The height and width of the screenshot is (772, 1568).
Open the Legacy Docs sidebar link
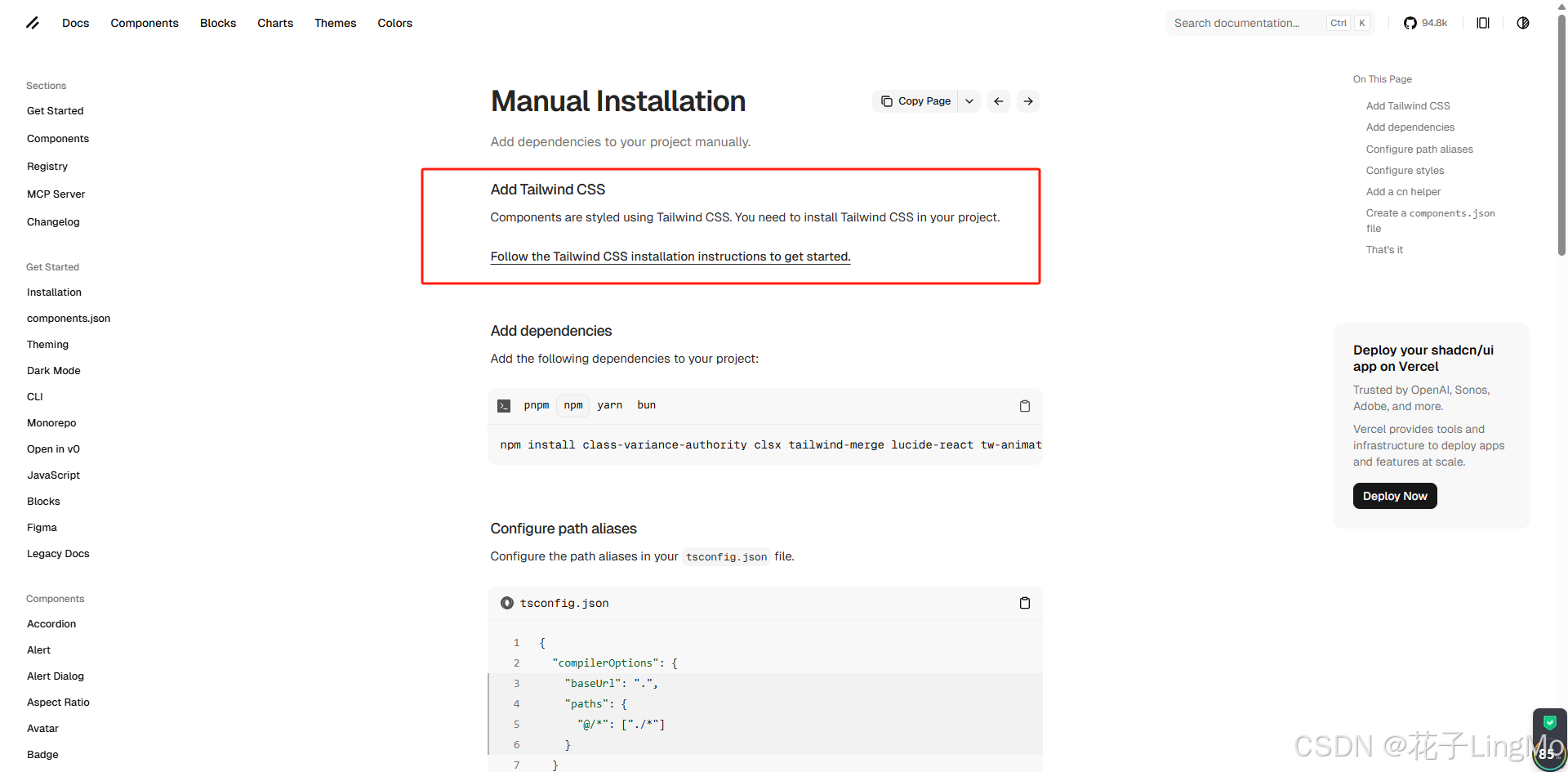(x=58, y=554)
